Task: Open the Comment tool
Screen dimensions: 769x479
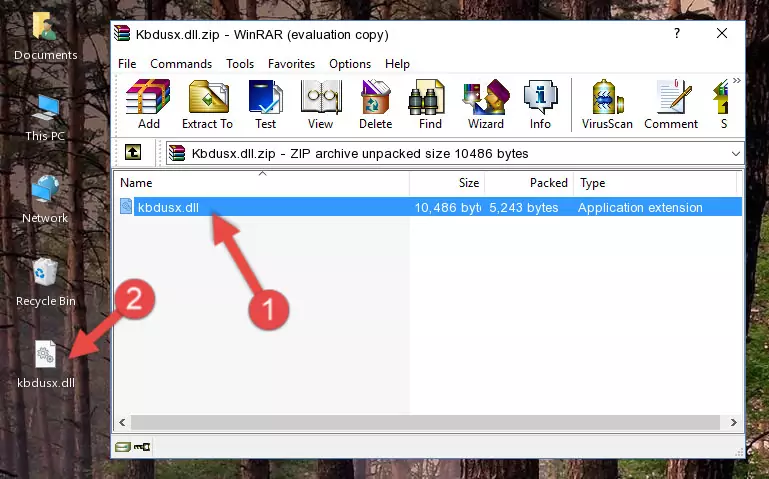Action: [671, 104]
